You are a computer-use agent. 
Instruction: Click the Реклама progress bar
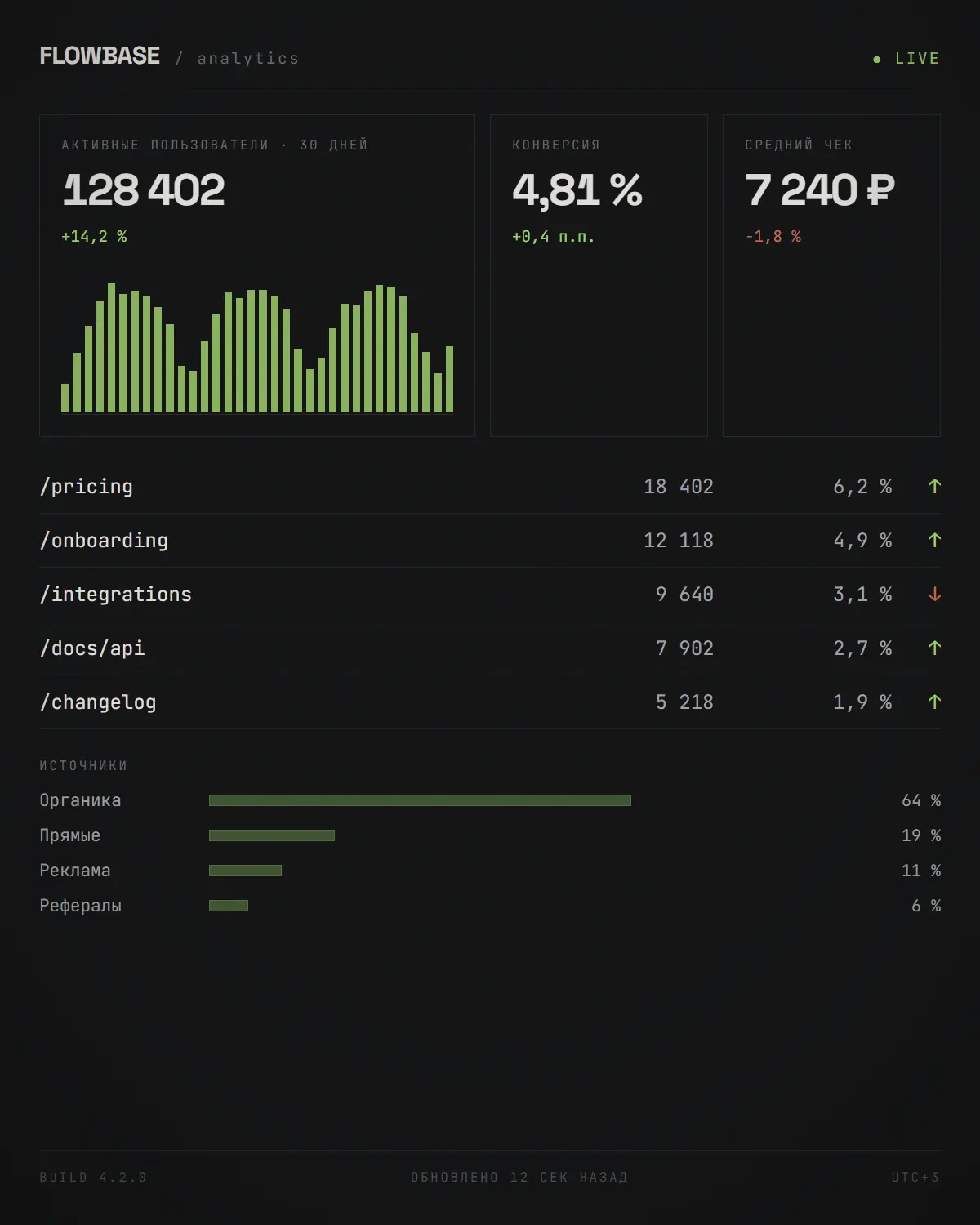tap(245, 871)
